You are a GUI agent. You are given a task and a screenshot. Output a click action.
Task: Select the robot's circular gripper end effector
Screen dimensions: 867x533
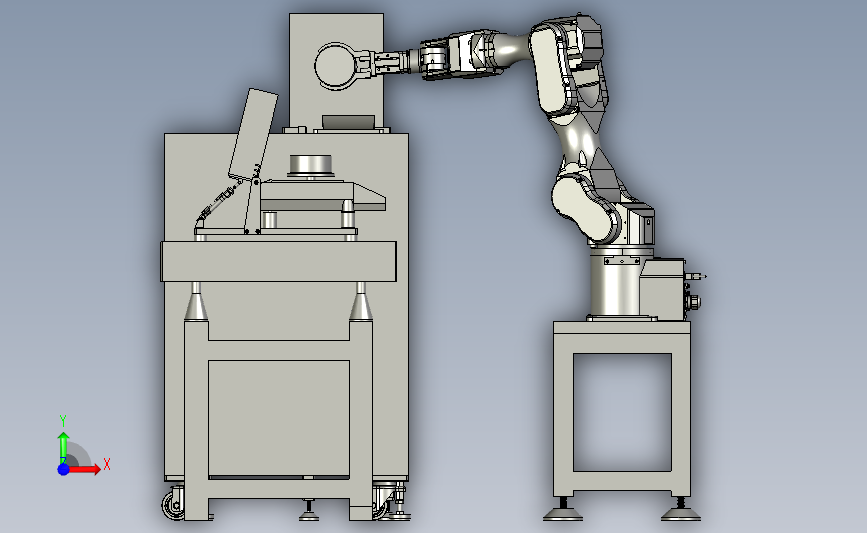(337, 66)
